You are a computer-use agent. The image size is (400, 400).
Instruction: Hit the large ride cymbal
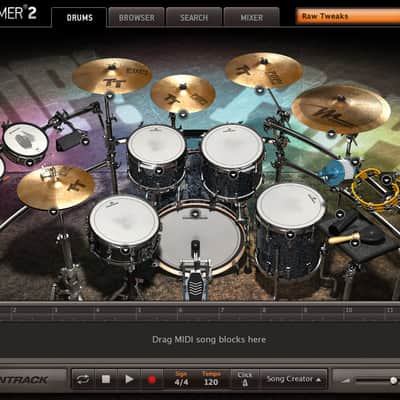click(341, 109)
